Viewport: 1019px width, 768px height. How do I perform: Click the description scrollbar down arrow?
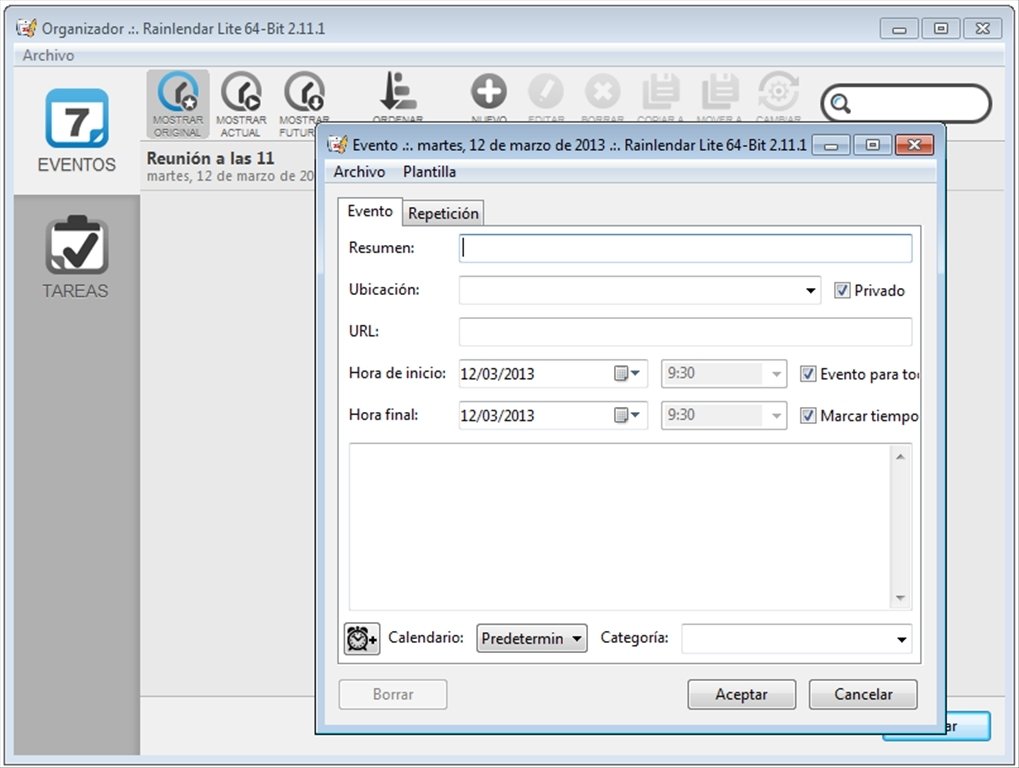point(900,598)
